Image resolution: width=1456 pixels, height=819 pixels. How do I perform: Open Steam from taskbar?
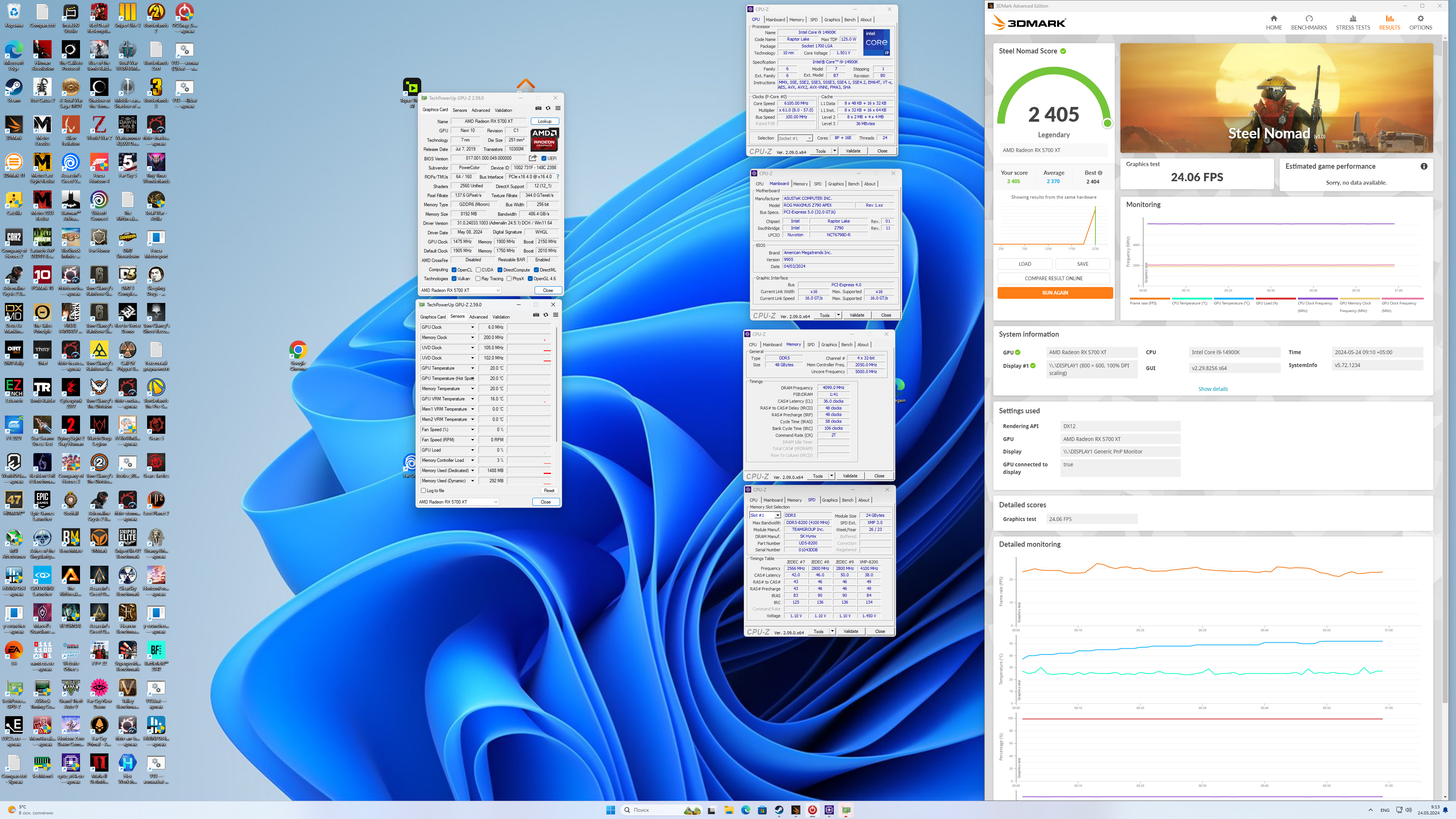(x=779, y=810)
